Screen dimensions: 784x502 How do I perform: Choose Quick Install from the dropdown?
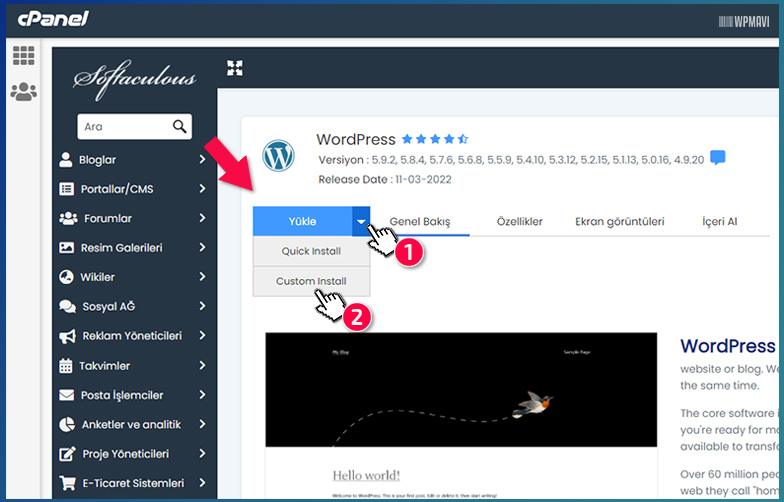pos(311,251)
